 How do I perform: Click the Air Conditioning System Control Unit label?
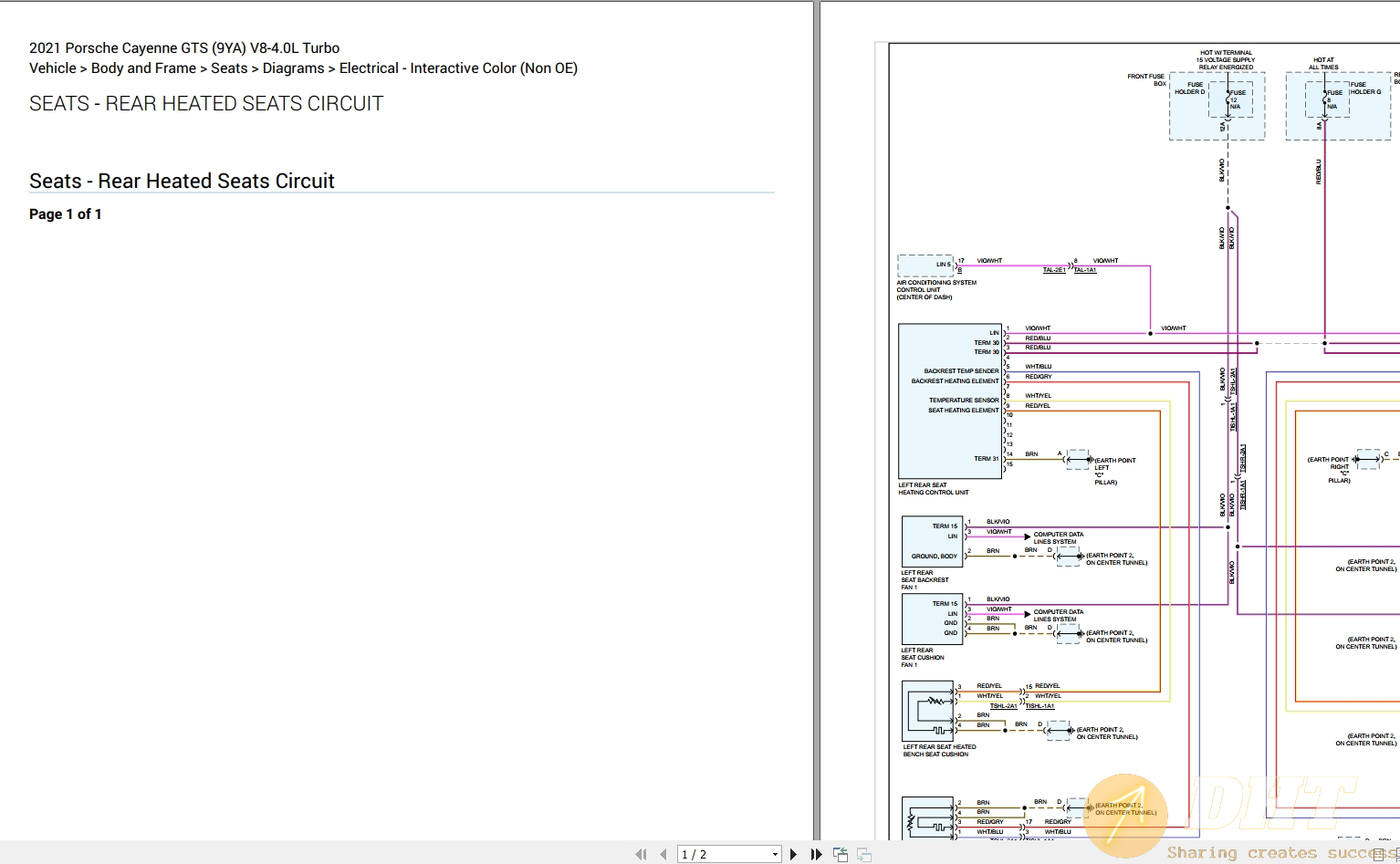936,290
